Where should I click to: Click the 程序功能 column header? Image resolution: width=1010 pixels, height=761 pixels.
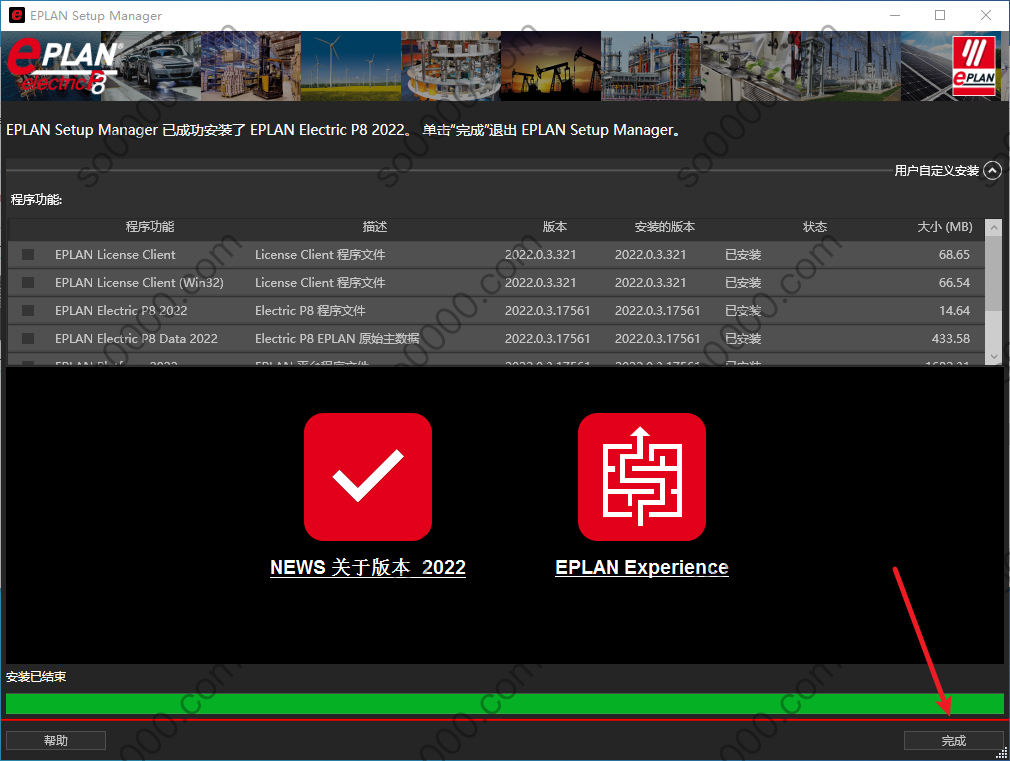pyautogui.click(x=149, y=227)
